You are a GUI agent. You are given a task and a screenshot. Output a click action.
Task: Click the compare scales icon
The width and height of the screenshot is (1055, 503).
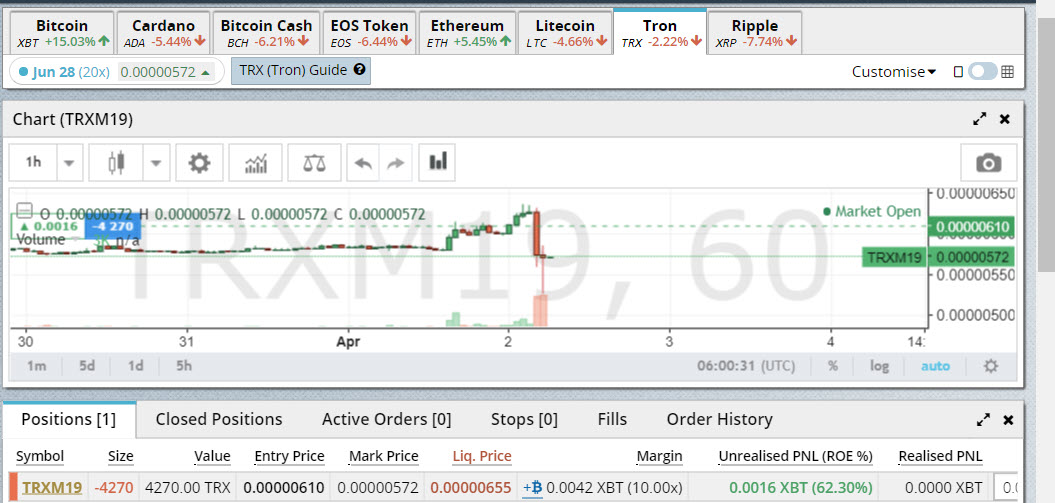coord(314,162)
